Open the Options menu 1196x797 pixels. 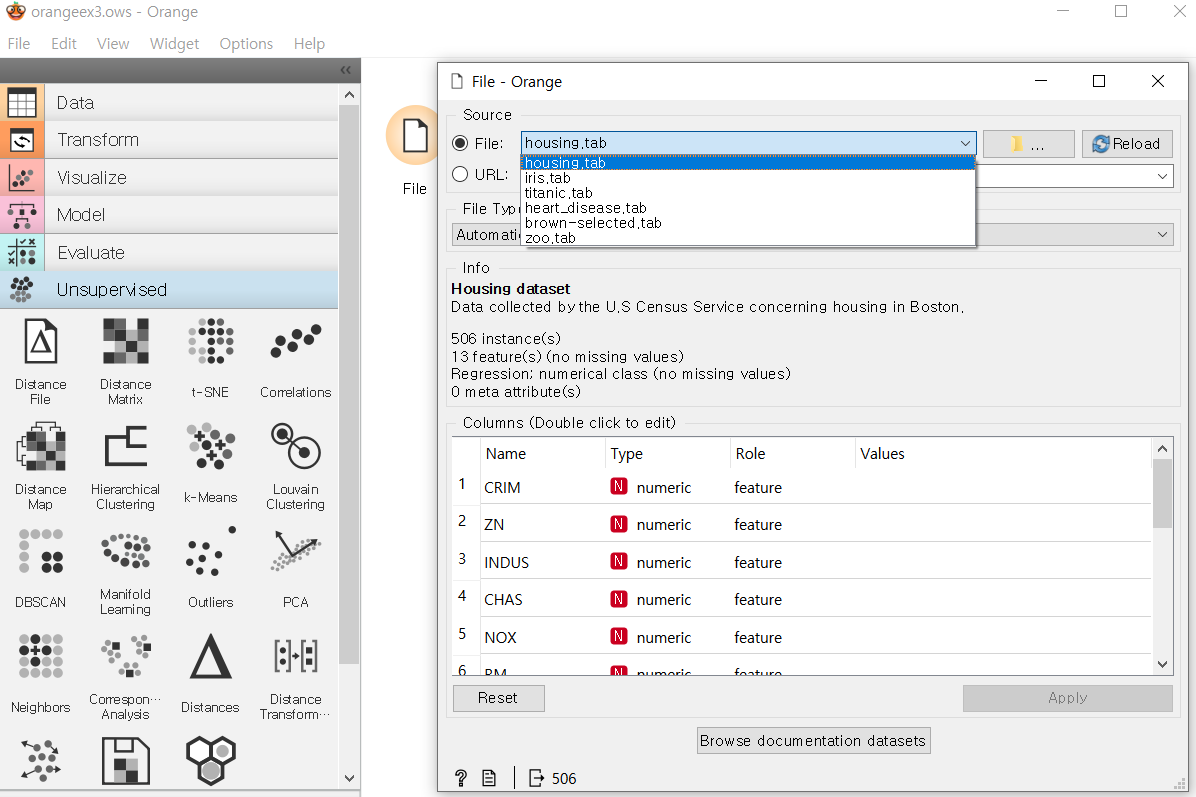tap(246, 43)
